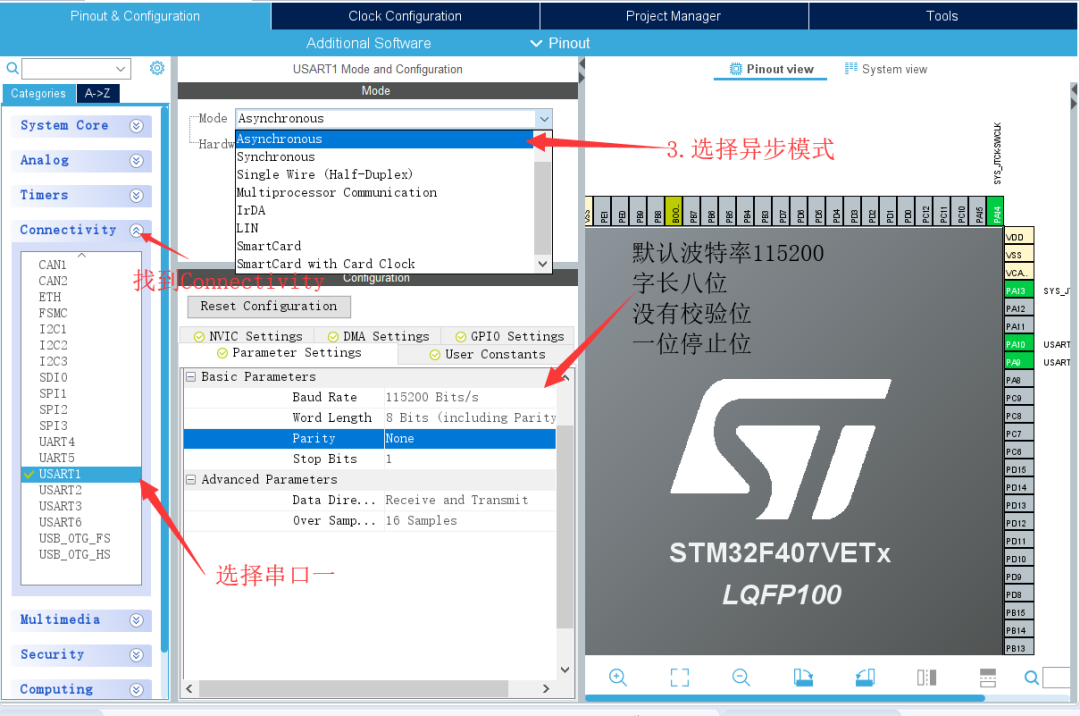1080x716 pixels.
Task: Expand the System Core category
Action: pos(136,125)
